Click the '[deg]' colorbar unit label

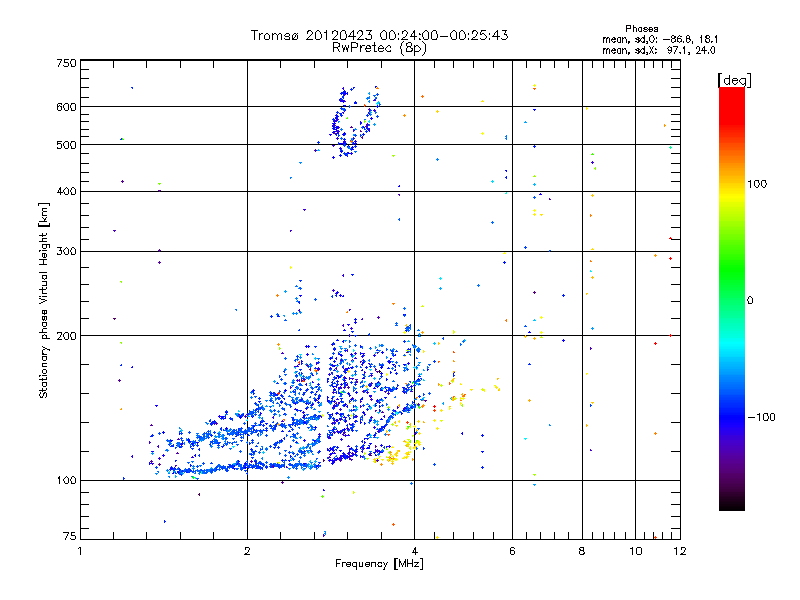[735, 80]
